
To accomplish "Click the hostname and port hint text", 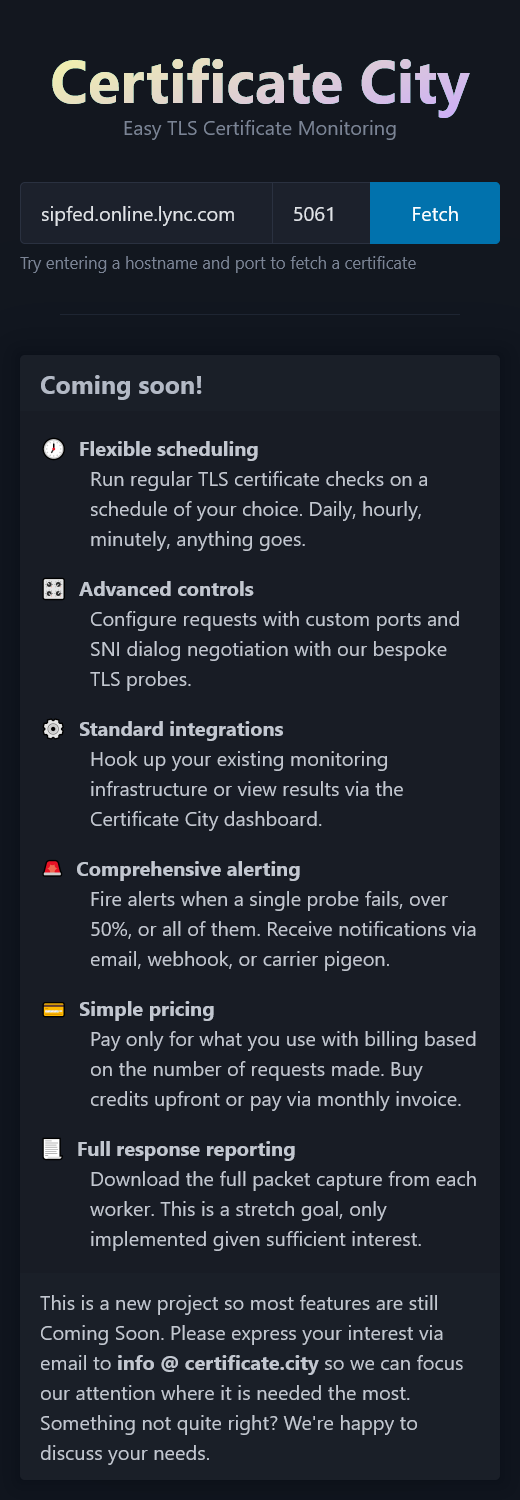I will click(x=218, y=263).
